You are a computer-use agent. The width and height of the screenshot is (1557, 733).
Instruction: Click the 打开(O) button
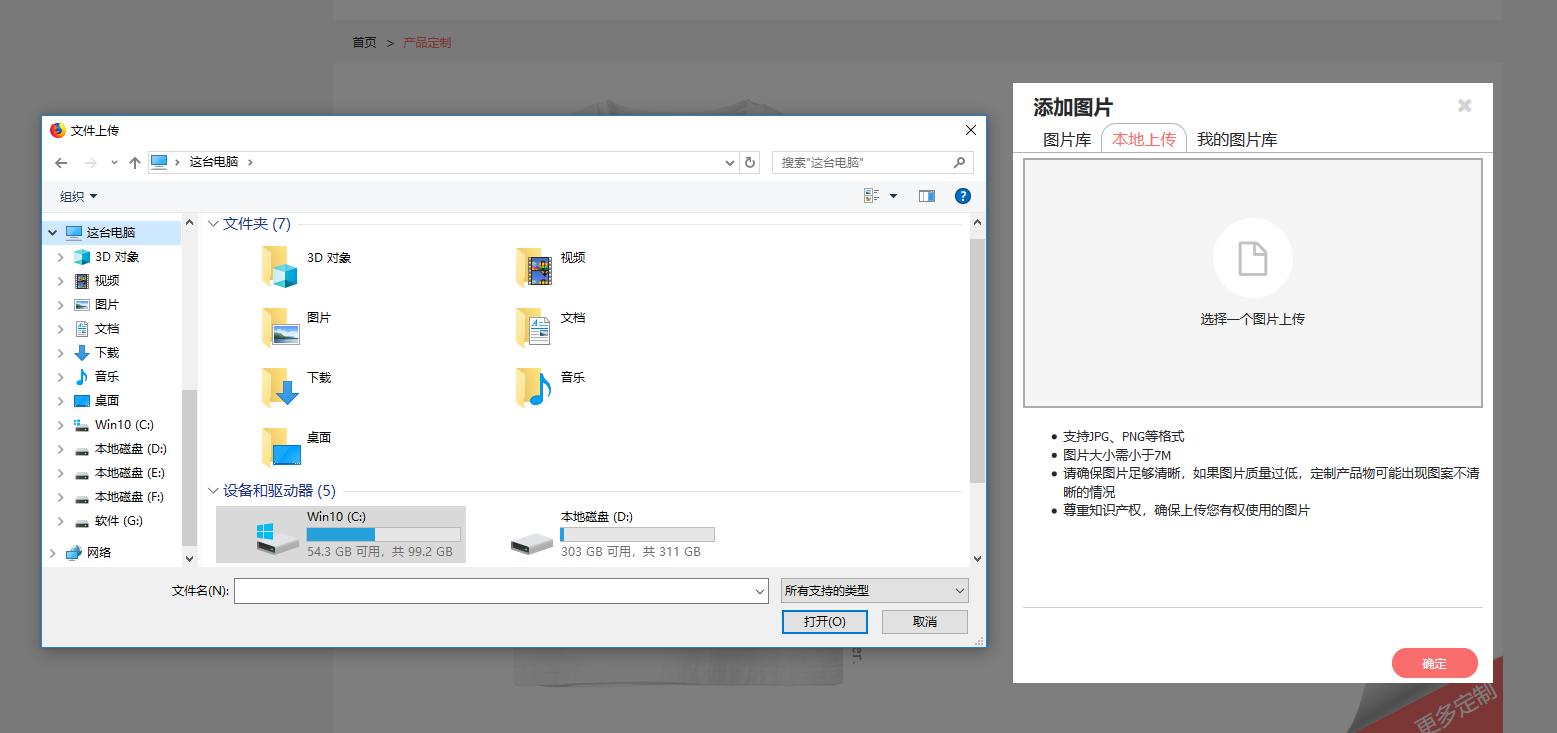(x=825, y=622)
